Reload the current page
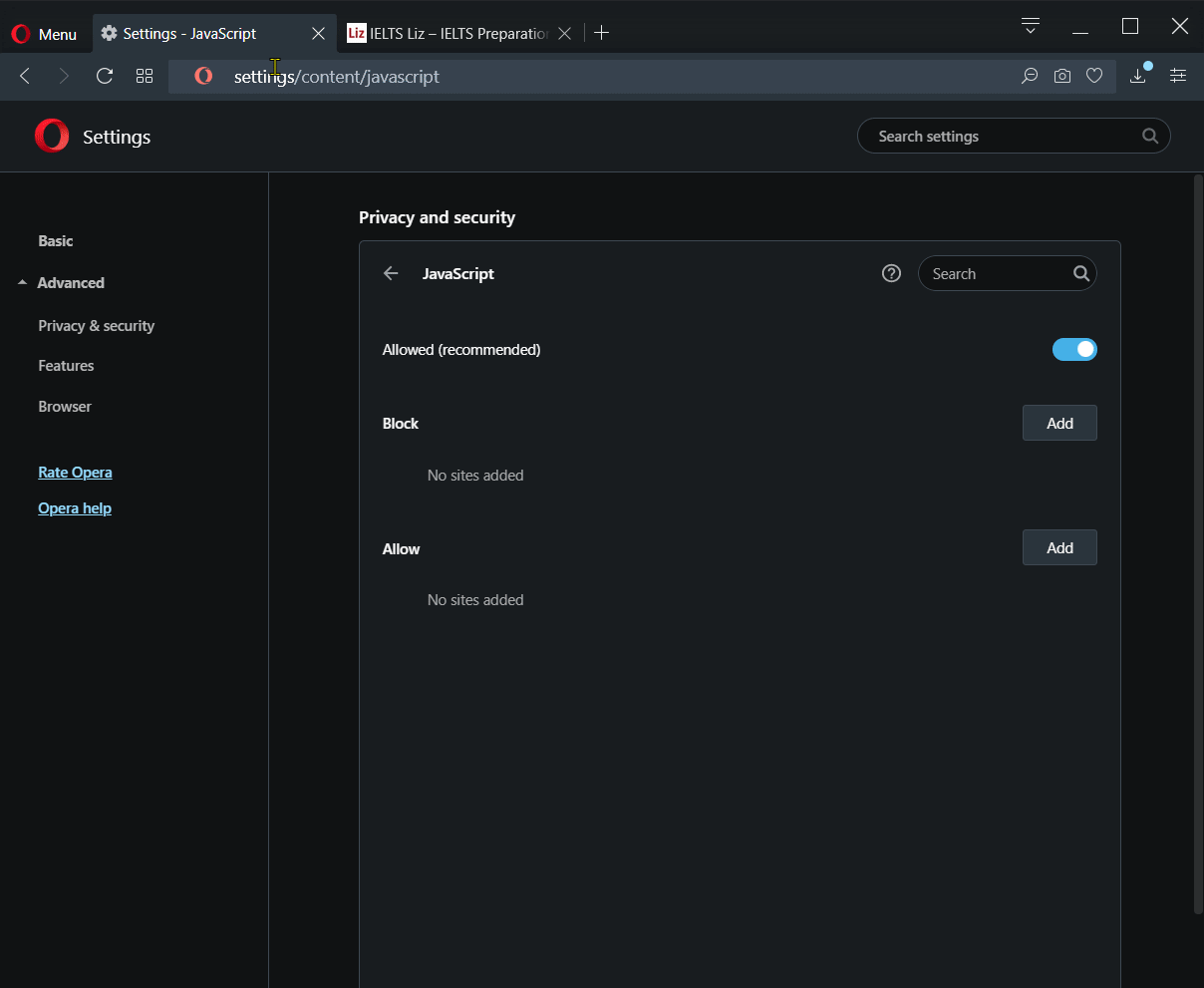1204x988 pixels. click(x=105, y=76)
